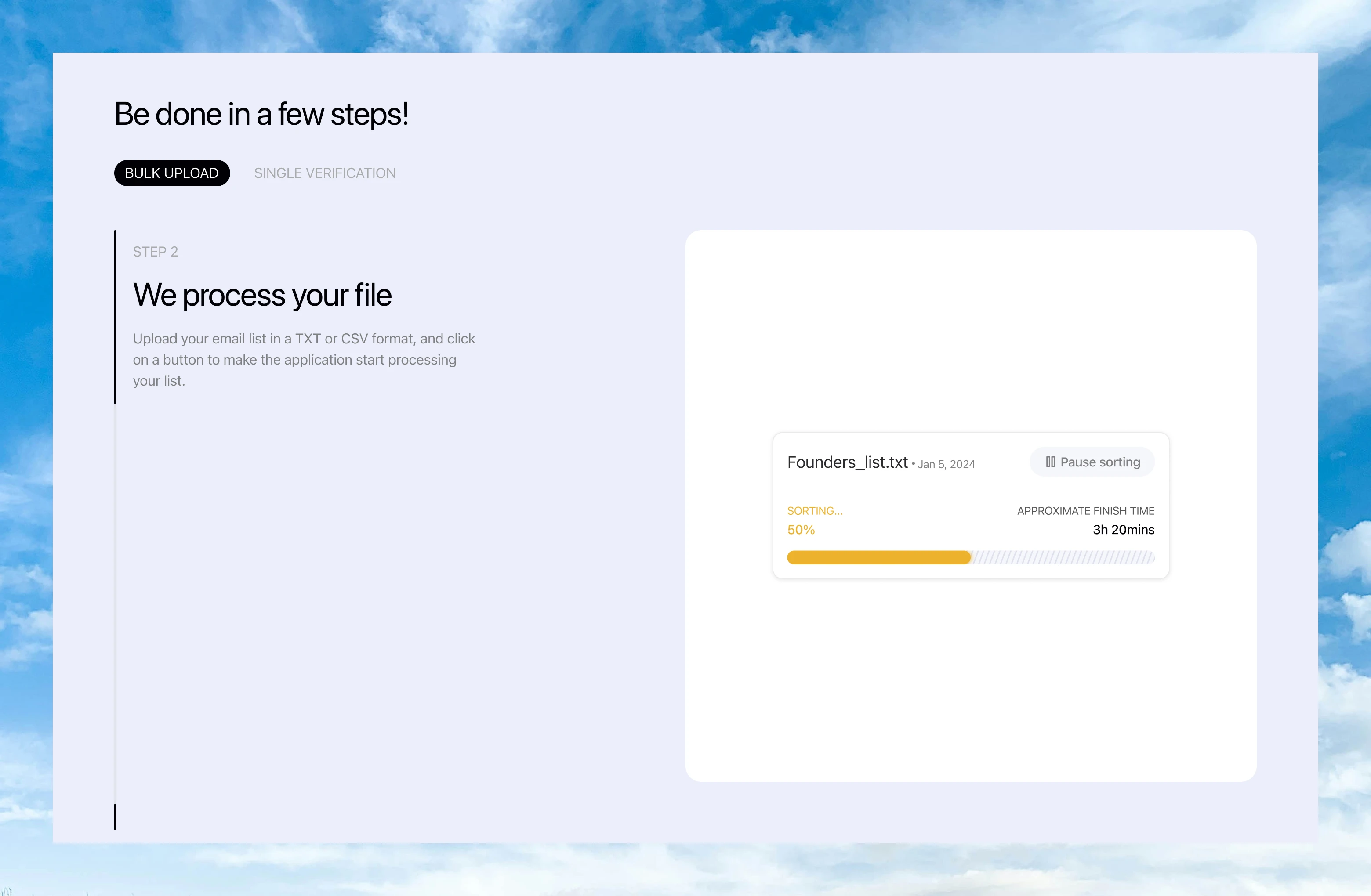This screenshot has height=896, width=1371.
Task: Click the APPROXIMATE FINISH TIME label
Action: (1085, 510)
